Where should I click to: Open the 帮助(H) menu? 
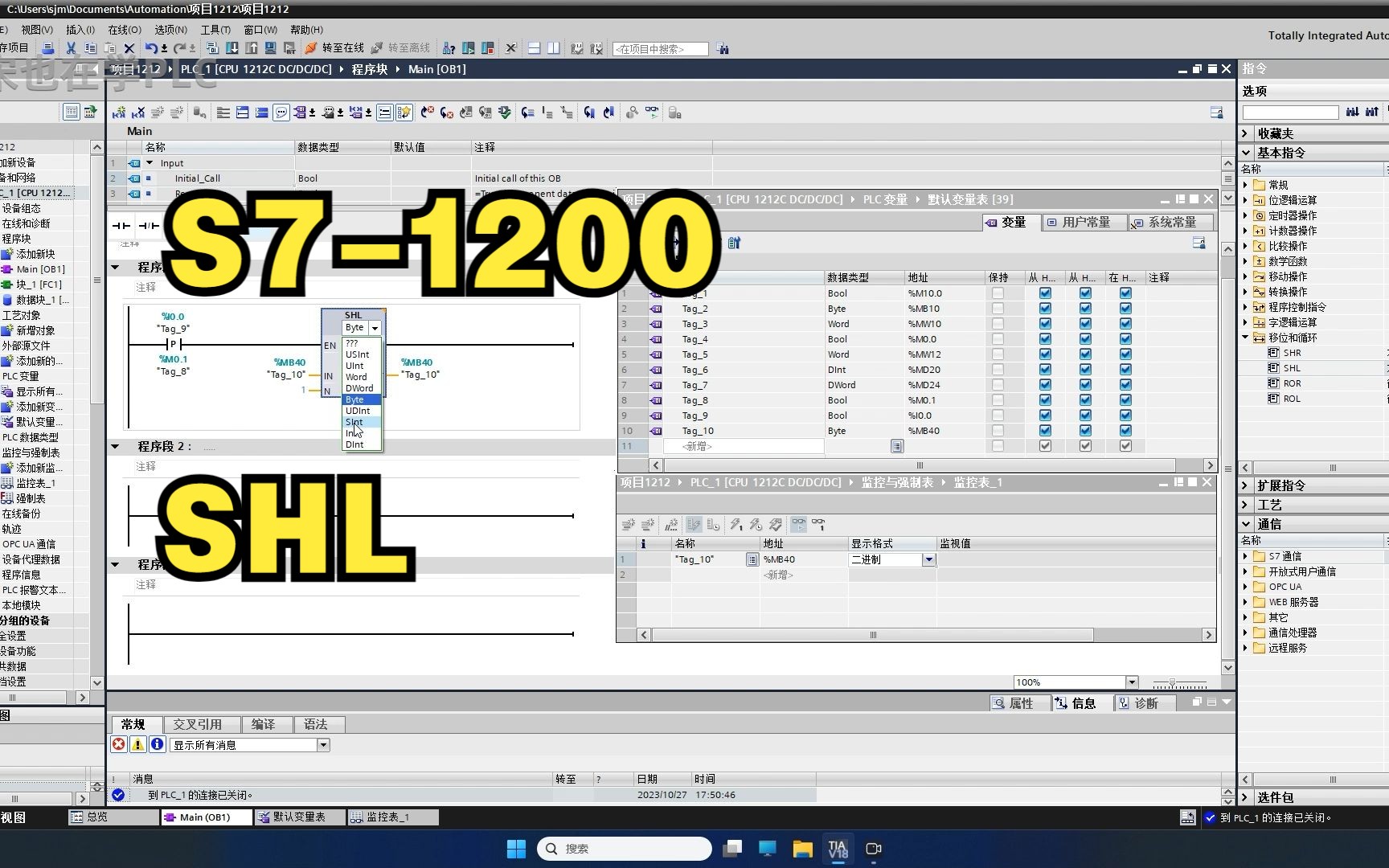click(x=306, y=30)
